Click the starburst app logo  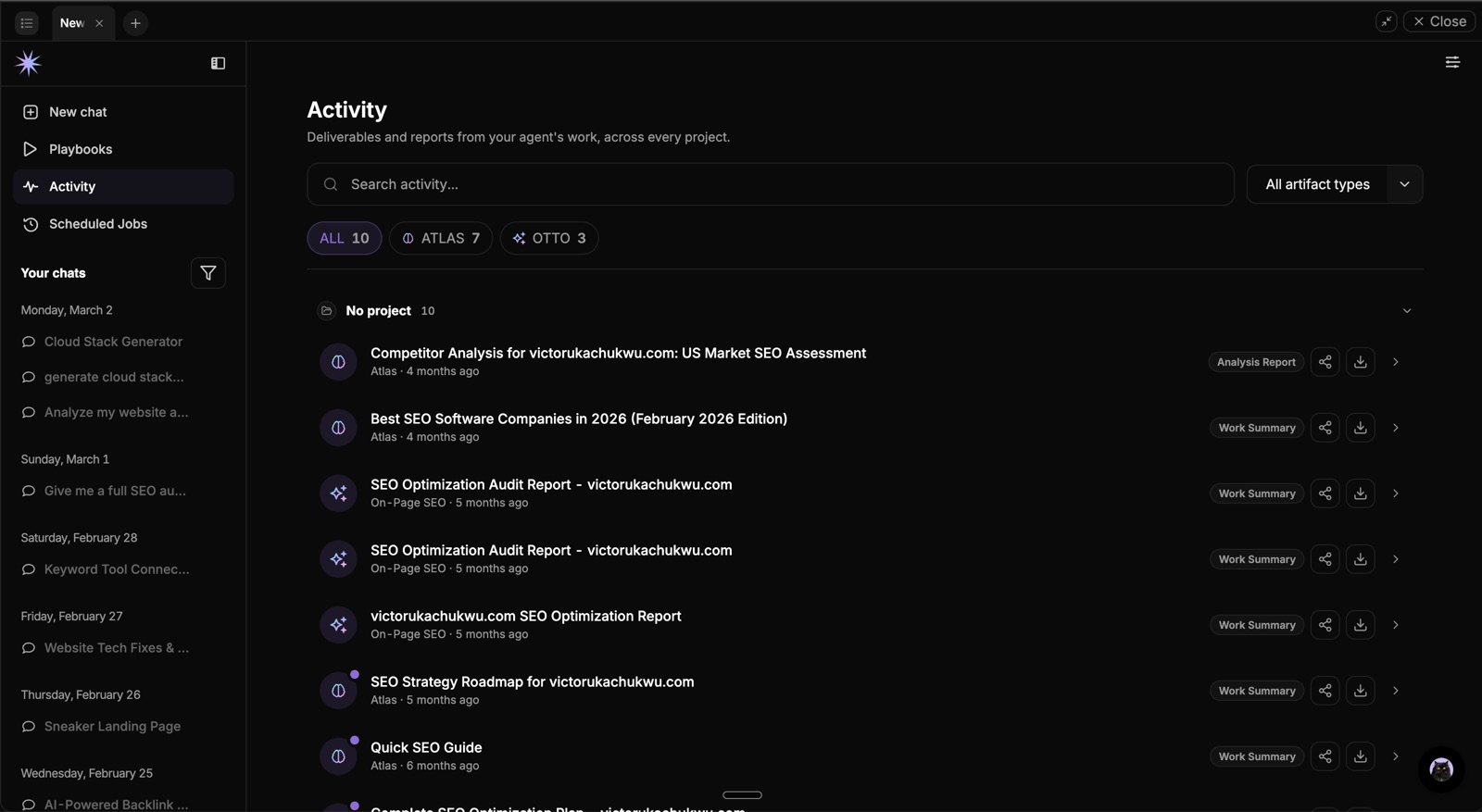click(29, 63)
